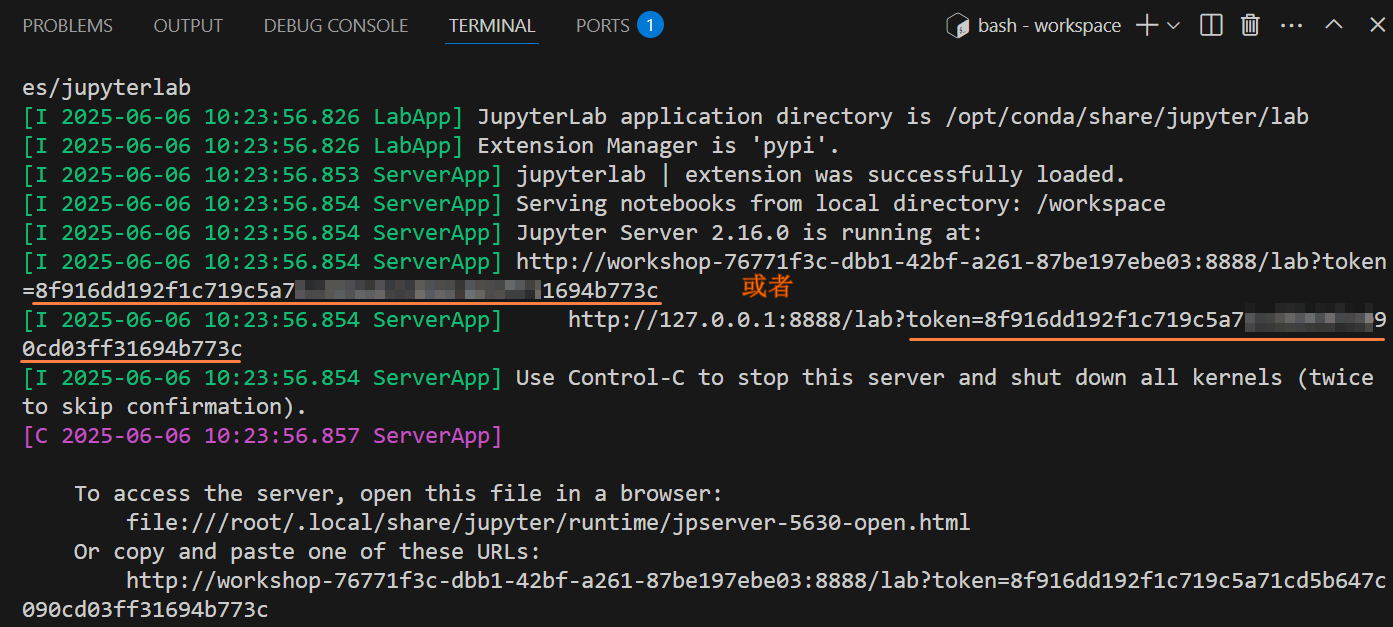Split the terminal with the split icon
This screenshot has height=627, width=1393.
(x=1211, y=26)
